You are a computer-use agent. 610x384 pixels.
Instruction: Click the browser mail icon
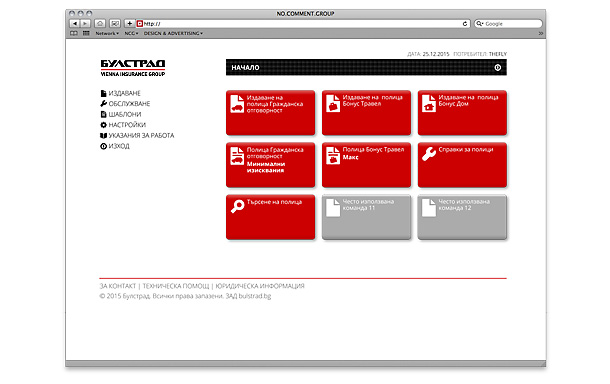pyautogui.click(x=115, y=24)
